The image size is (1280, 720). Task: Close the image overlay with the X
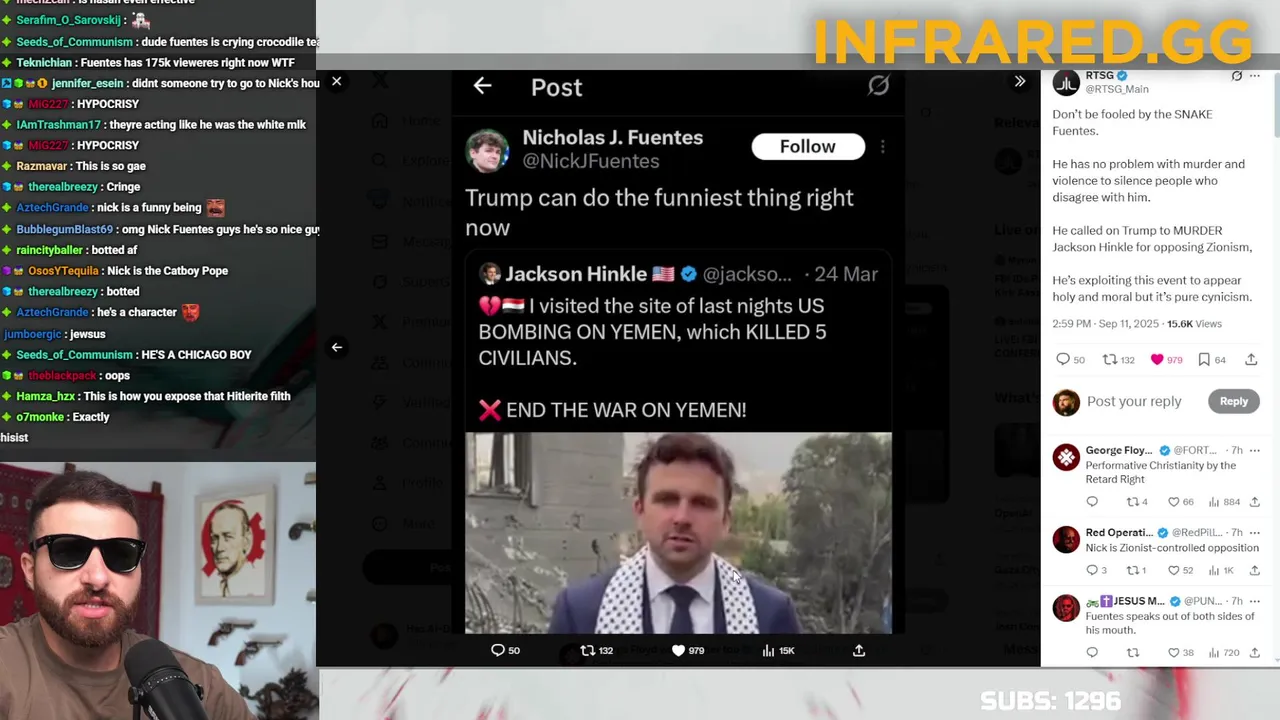pyautogui.click(x=337, y=82)
